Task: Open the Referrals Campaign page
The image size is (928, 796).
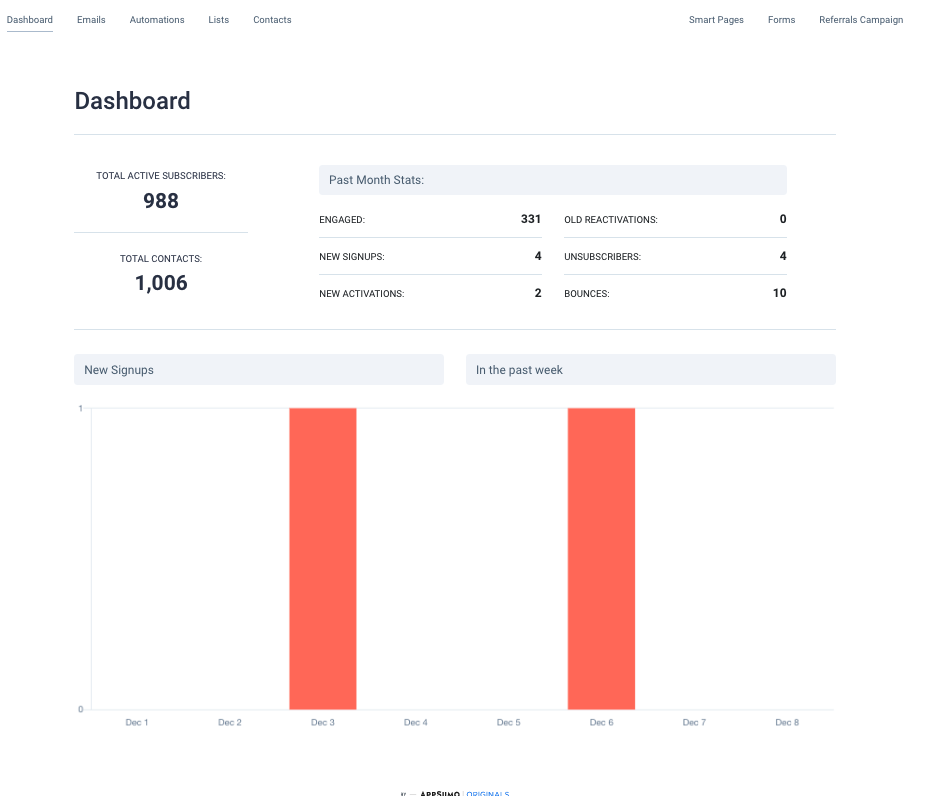Action: click(x=861, y=19)
